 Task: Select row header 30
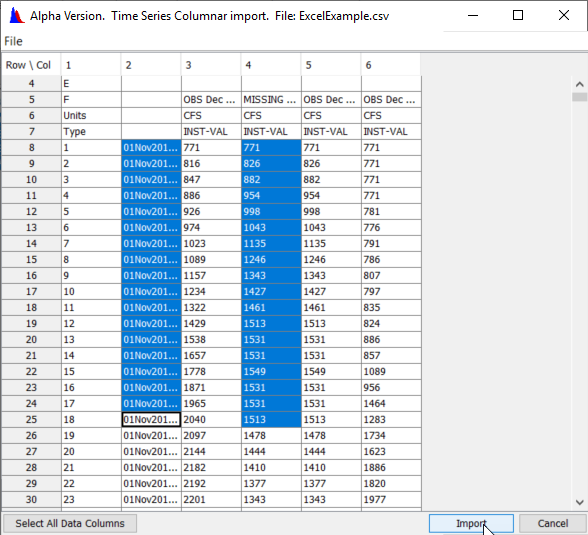[x=31, y=500]
